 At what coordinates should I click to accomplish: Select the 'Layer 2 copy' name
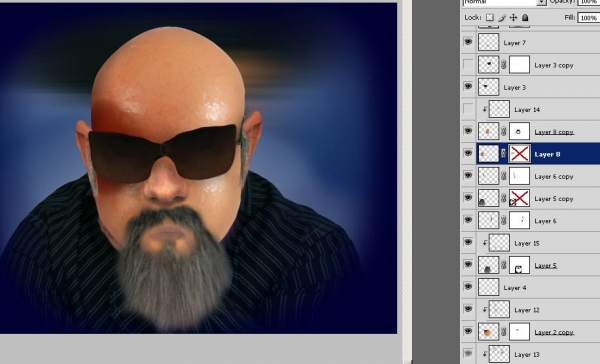(x=554, y=332)
